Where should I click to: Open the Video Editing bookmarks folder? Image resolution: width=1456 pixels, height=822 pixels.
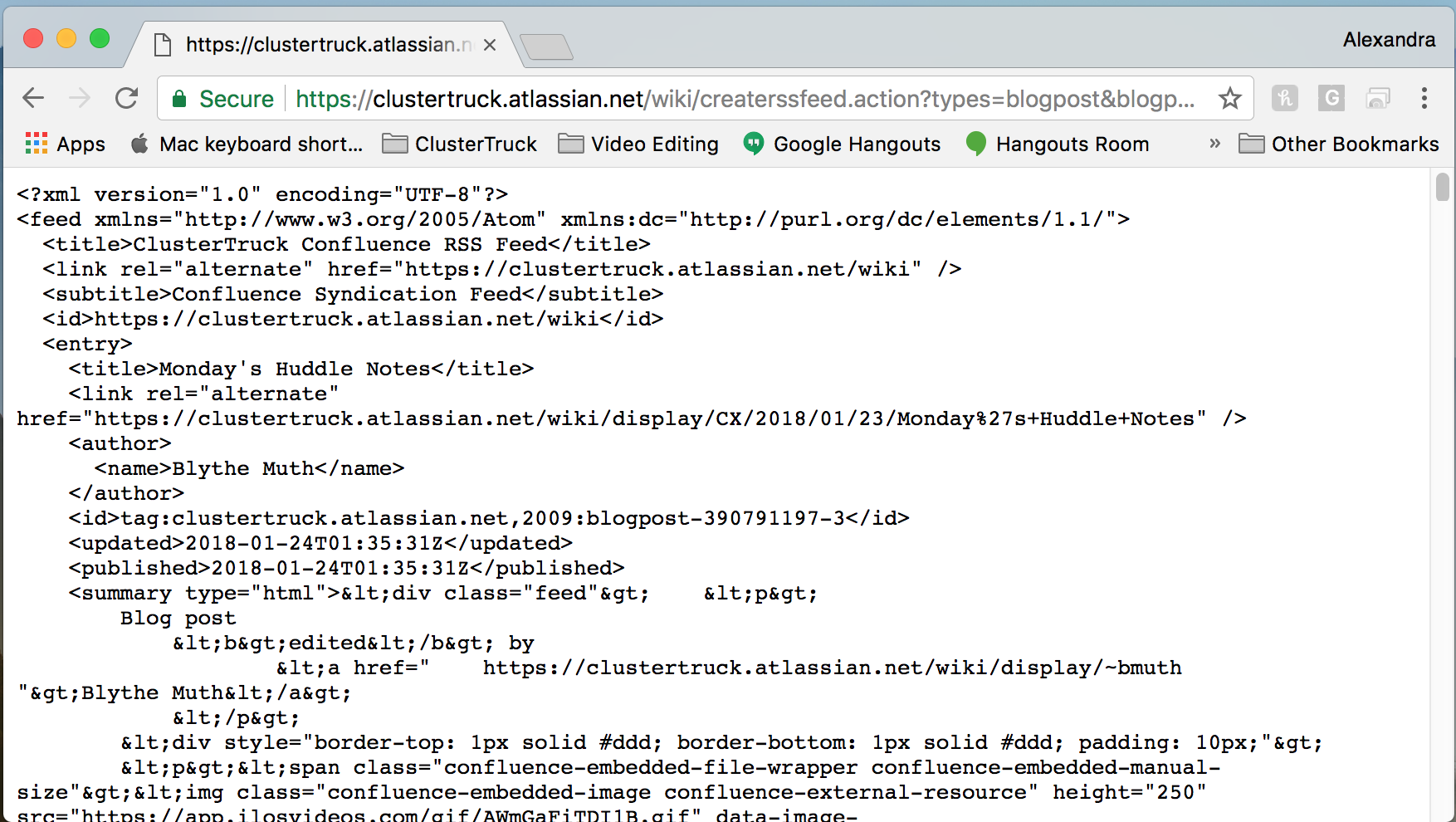point(638,144)
